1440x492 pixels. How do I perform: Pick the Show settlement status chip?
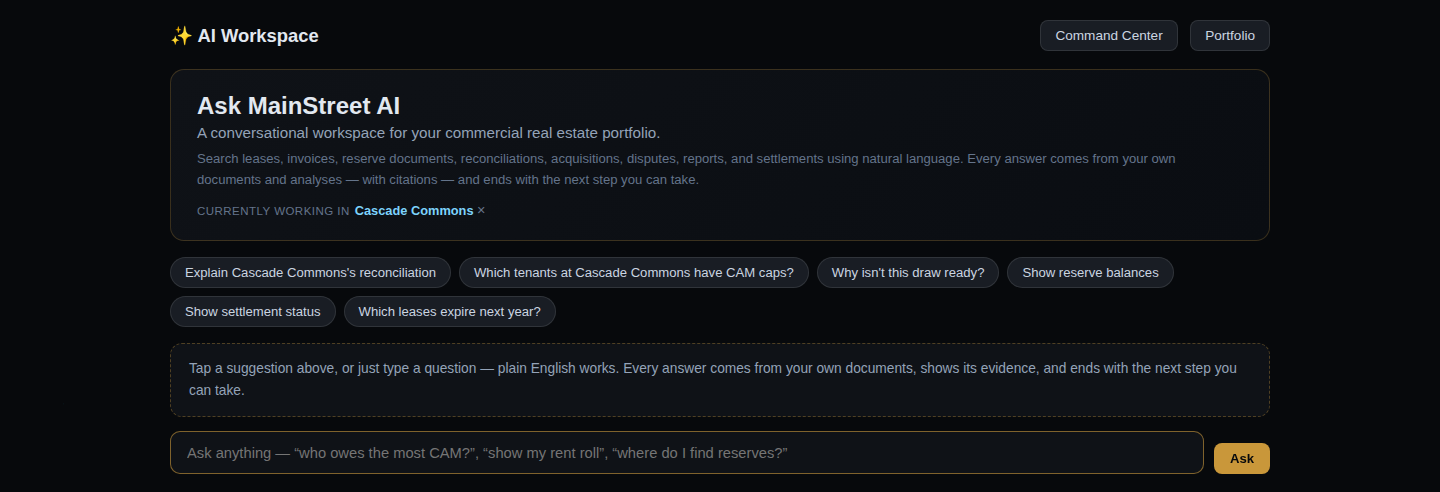click(253, 311)
